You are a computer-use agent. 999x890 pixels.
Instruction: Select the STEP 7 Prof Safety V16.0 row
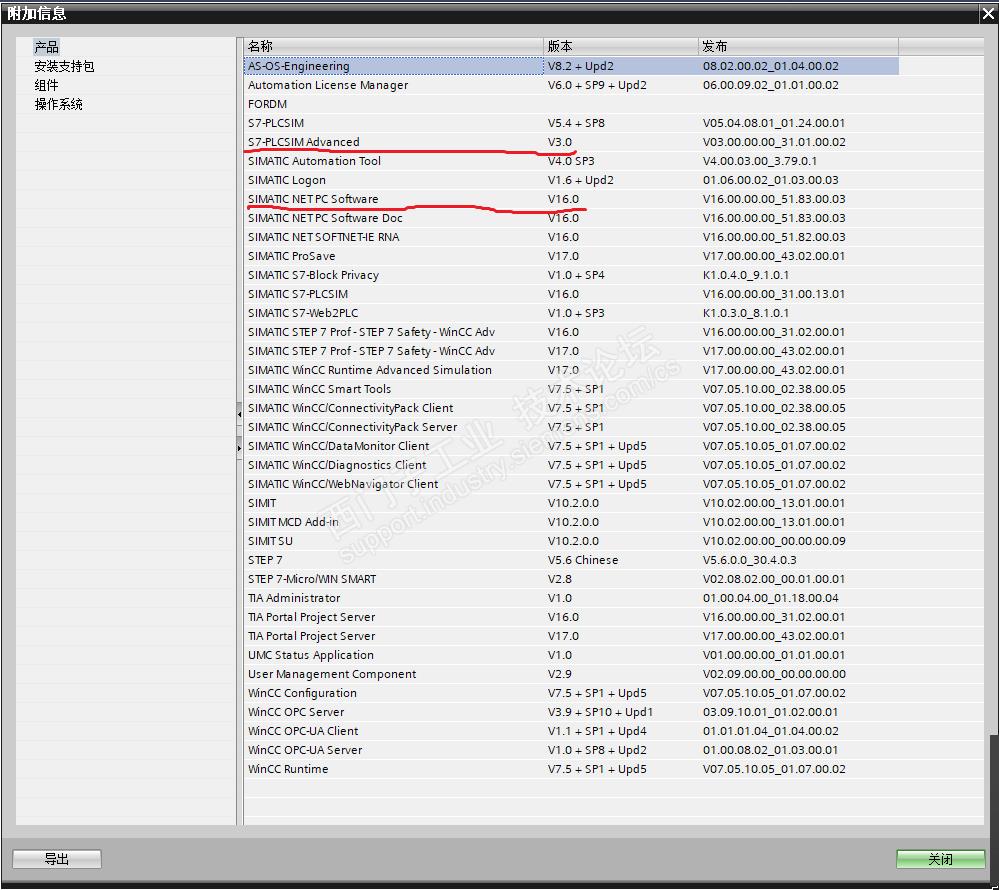pos(571,332)
